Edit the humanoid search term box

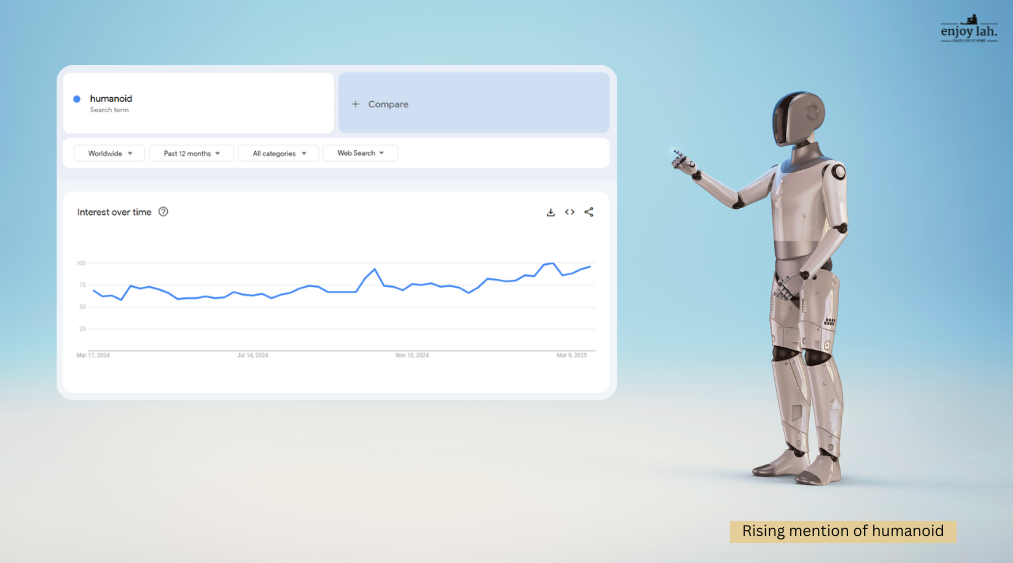[x=199, y=103]
